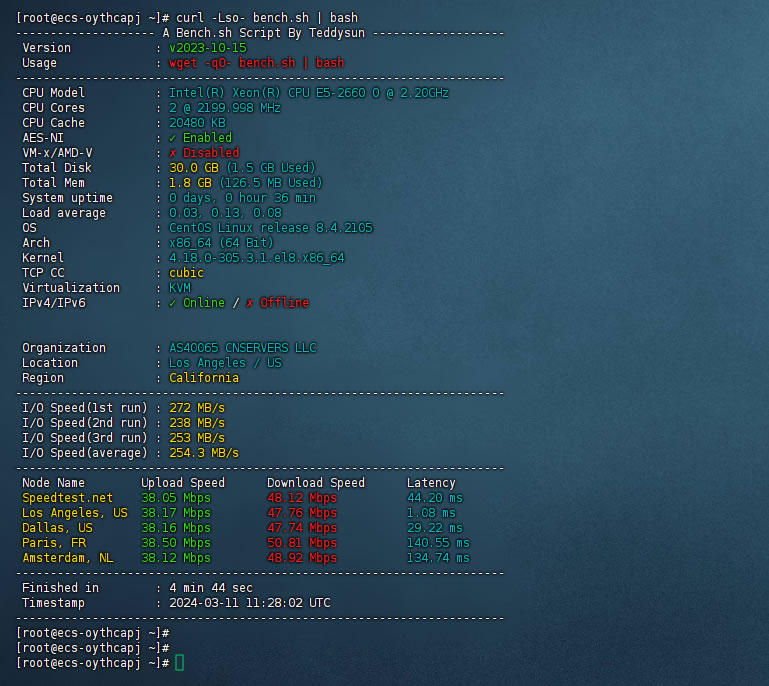Click the Paris, FR download speed

pos(302,543)
